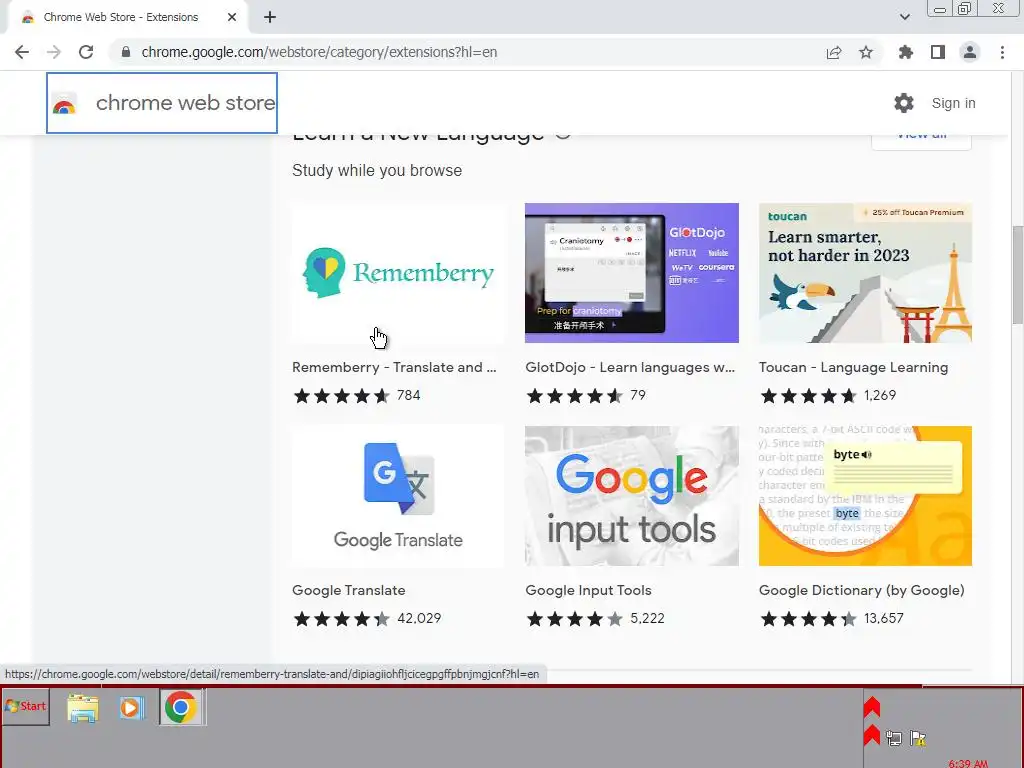Click the chrome web store rainbow logo

64,104
